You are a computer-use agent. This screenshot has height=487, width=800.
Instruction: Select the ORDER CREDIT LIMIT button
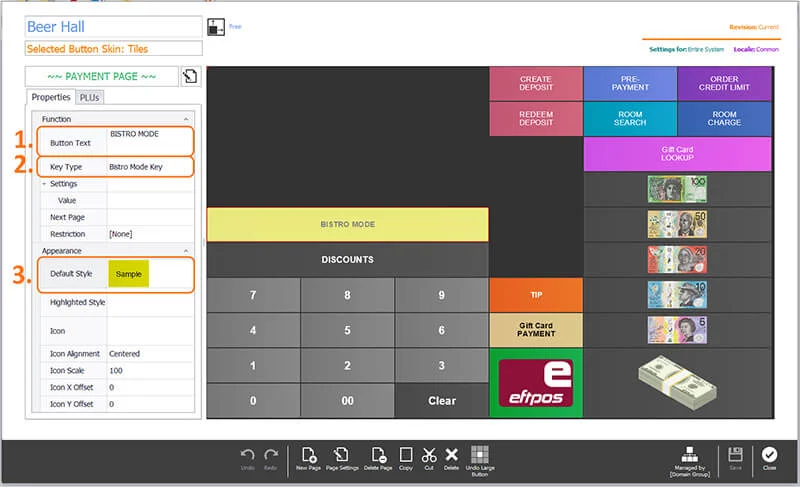click(x=724, y=84)
